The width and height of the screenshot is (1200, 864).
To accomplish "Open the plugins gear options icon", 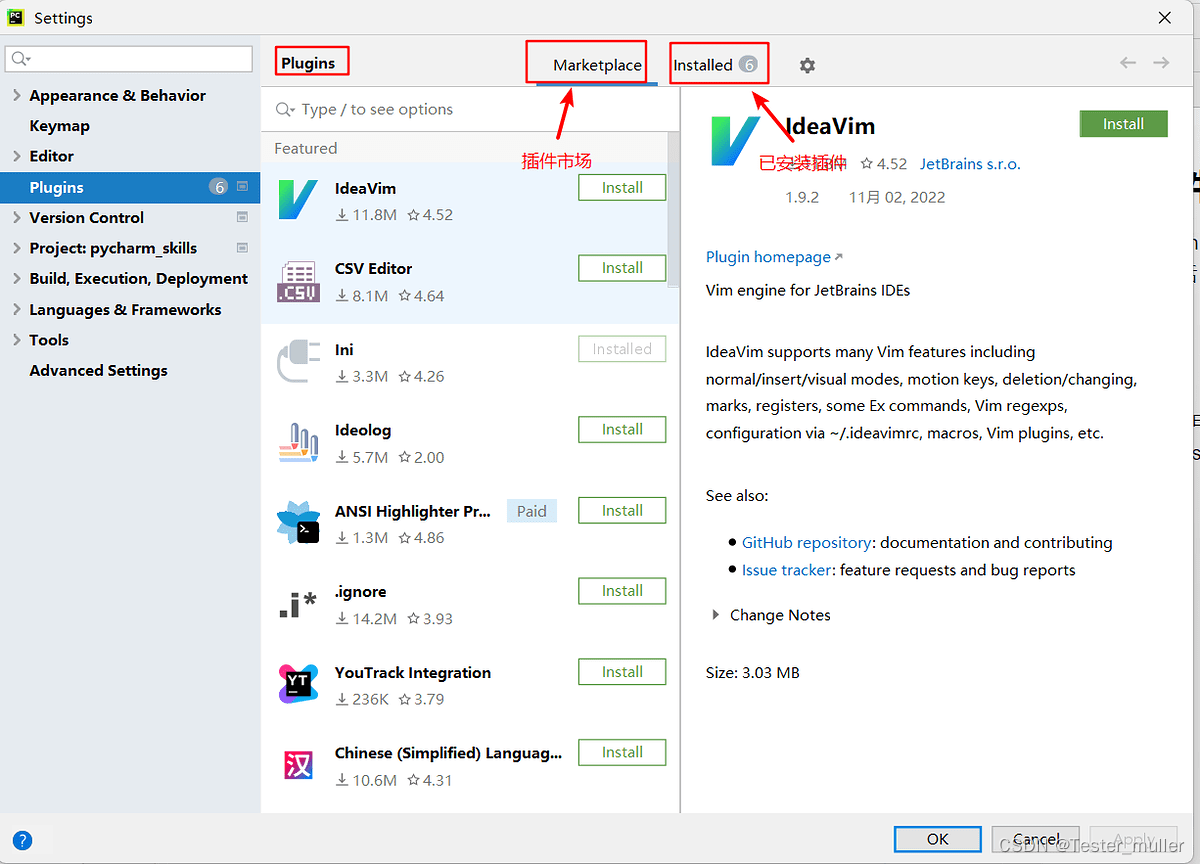I will 807,65.
